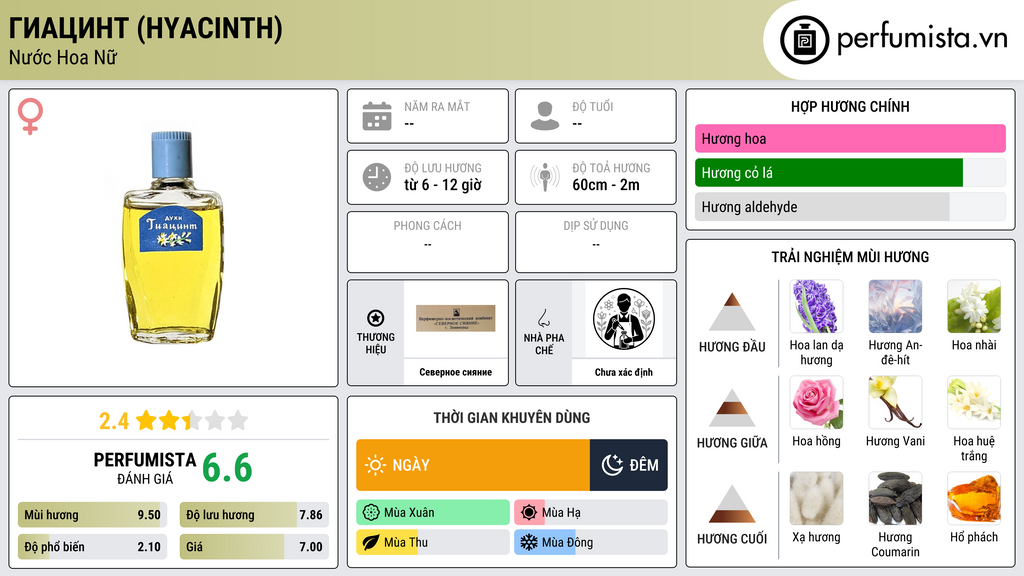The width and height of the screenshot is (1024, 576).
Task: Click the Mùa Đông snowflake season bar
Action: 590,542
